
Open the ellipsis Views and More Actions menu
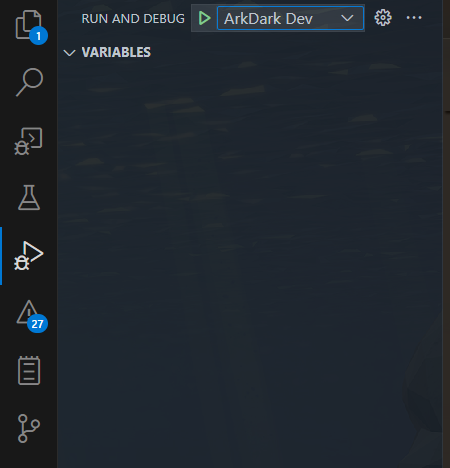click(x=414, y=18)
